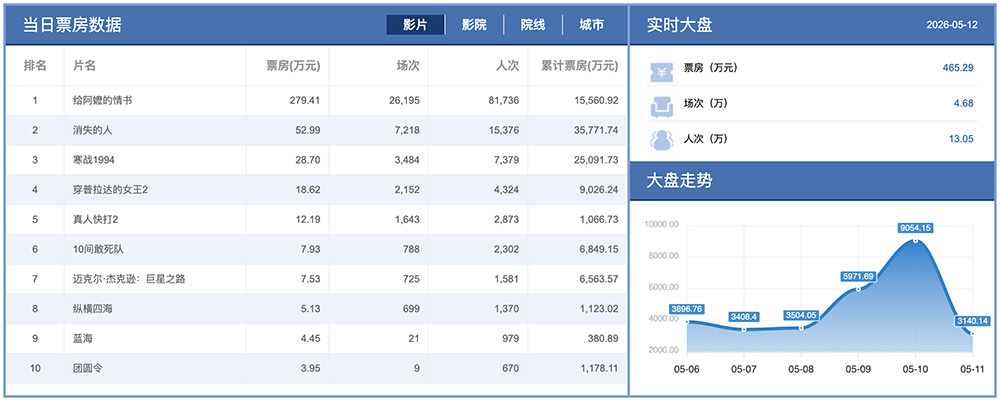This screenshot has width=1000, height=401.
Task: Open the film 给阿嬷的情书
Action: click(103, 101)
